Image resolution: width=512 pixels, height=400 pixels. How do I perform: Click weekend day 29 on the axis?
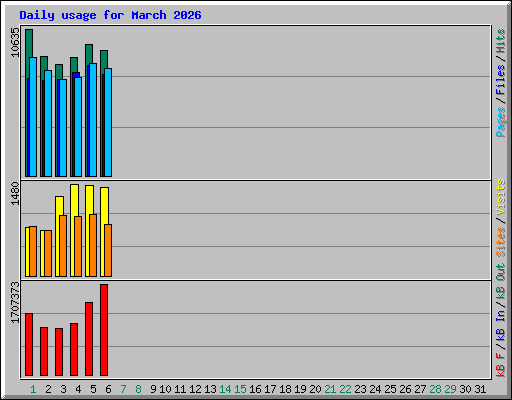tap(450, 389)
